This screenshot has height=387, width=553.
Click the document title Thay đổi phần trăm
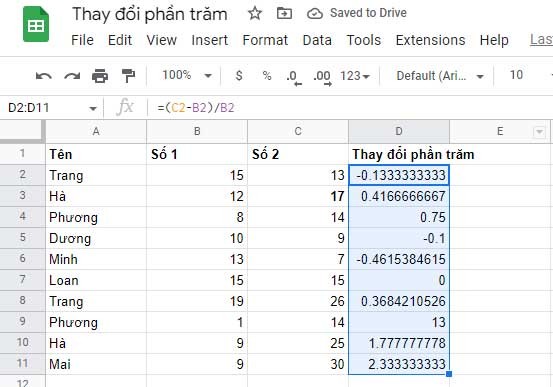tap(150, 14)
